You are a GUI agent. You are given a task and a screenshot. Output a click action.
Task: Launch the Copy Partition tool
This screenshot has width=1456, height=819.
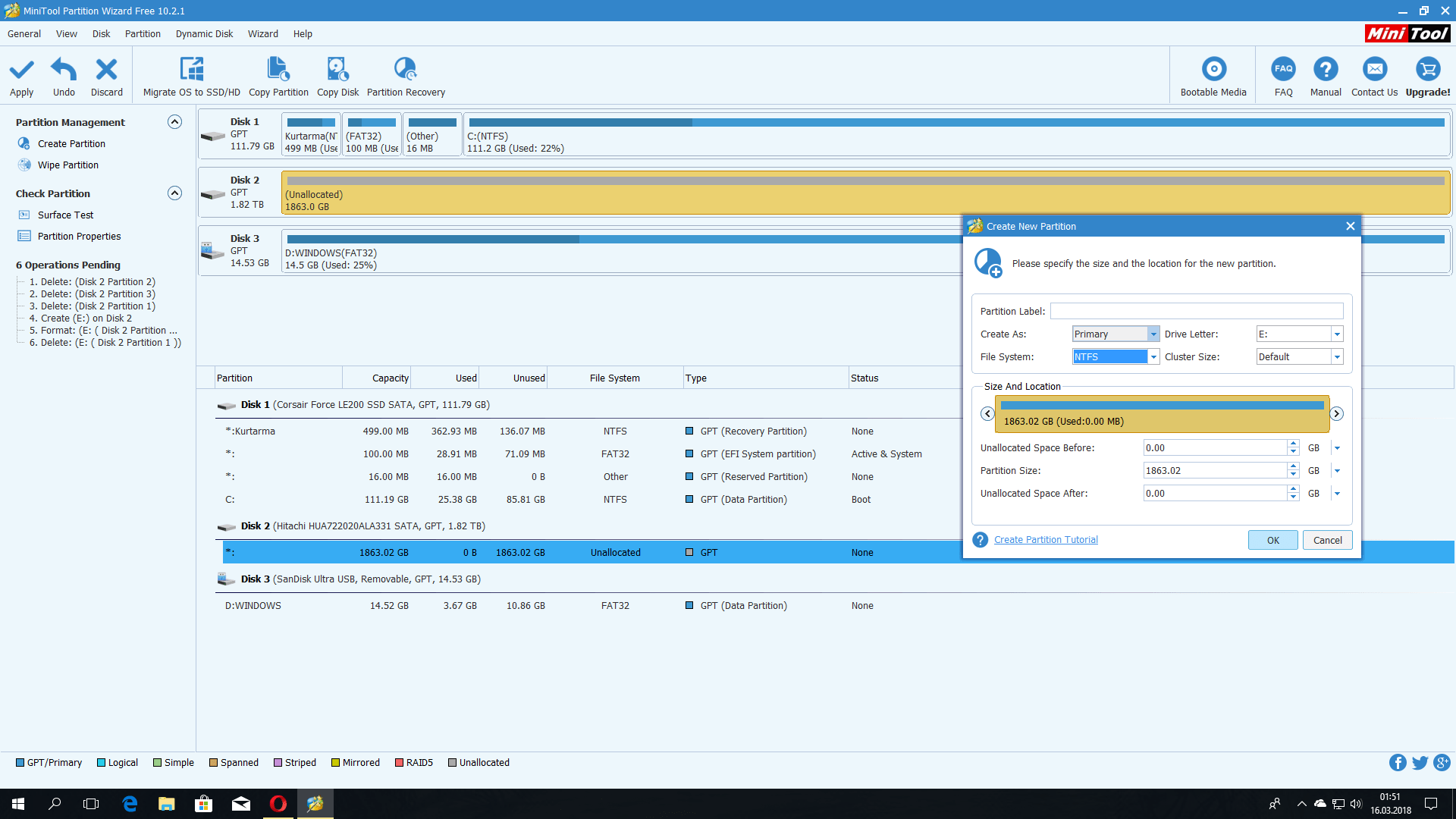point(278,70)
